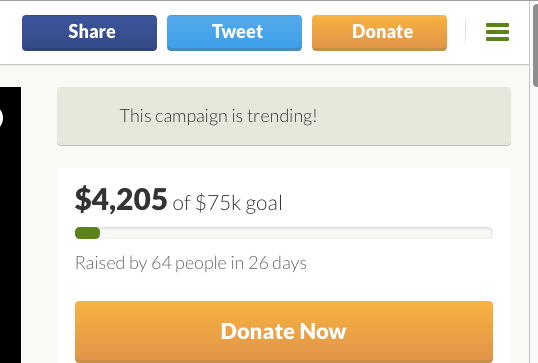Click the light-blue Tweet button
538x363 pixels.
[234, 33]
